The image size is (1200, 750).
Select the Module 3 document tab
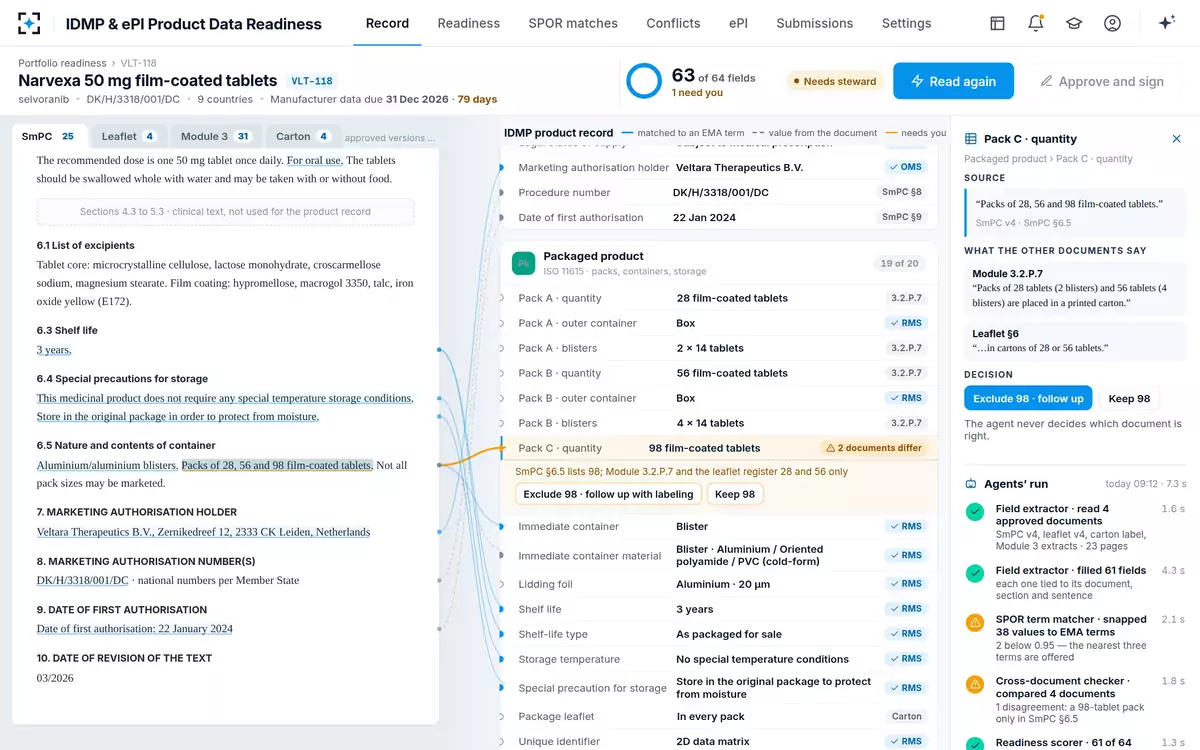coord(215,136)
